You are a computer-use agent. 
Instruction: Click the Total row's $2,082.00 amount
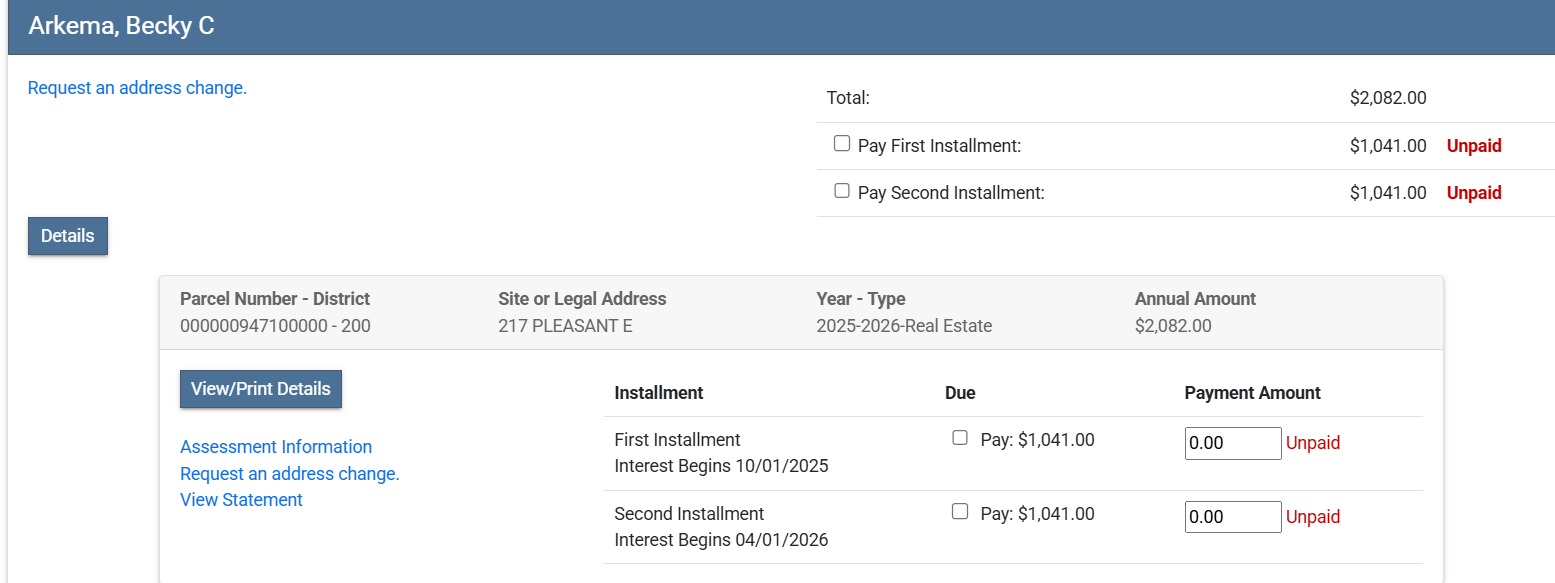[x=1387, y=98]
